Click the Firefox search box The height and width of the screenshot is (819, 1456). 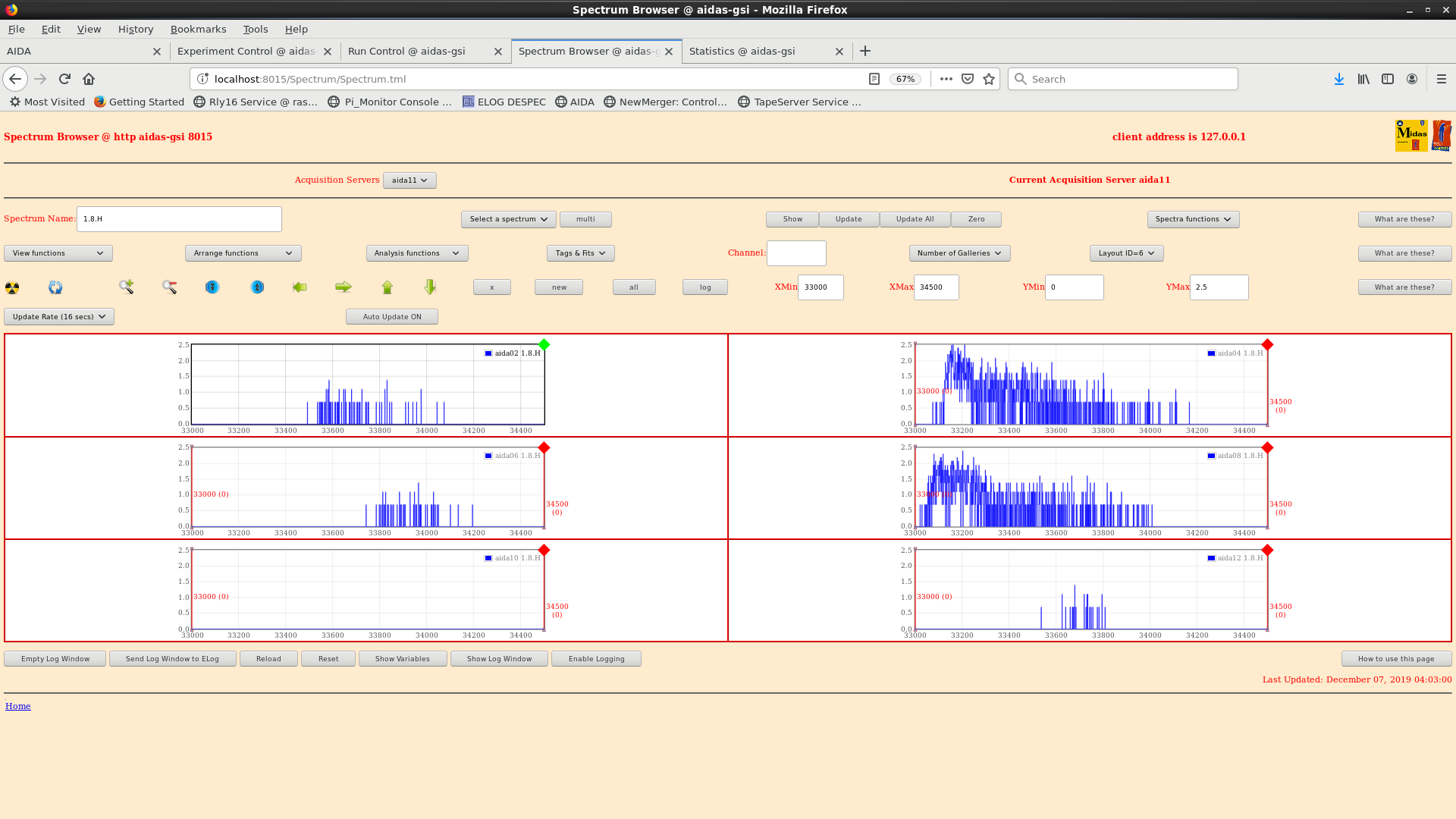[x=1122, y=79]
